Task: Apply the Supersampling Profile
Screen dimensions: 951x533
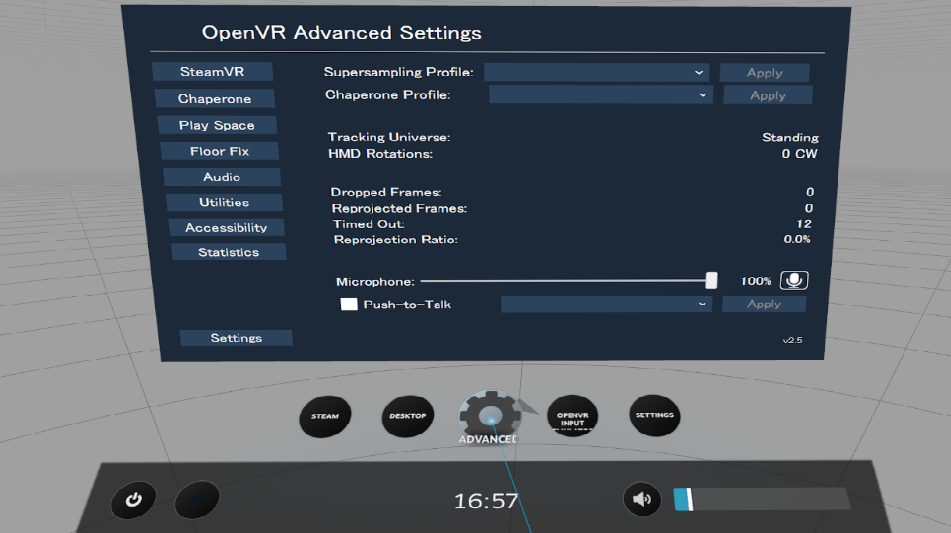Action: 765,73
